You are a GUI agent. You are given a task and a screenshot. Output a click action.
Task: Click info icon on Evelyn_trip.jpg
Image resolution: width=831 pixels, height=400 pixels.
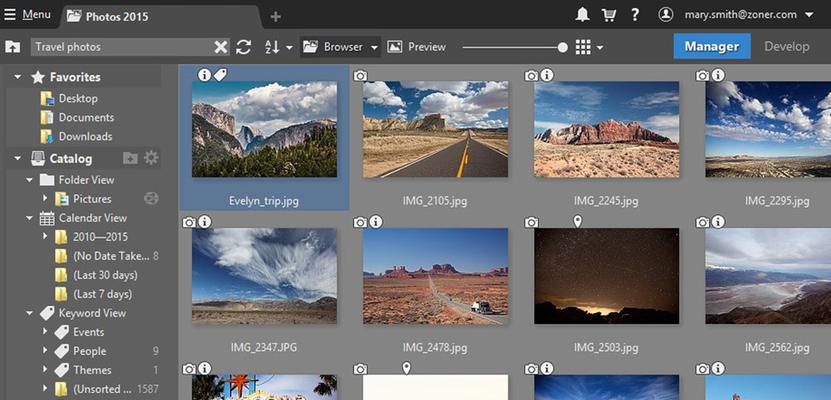click(x=205, y=75)
